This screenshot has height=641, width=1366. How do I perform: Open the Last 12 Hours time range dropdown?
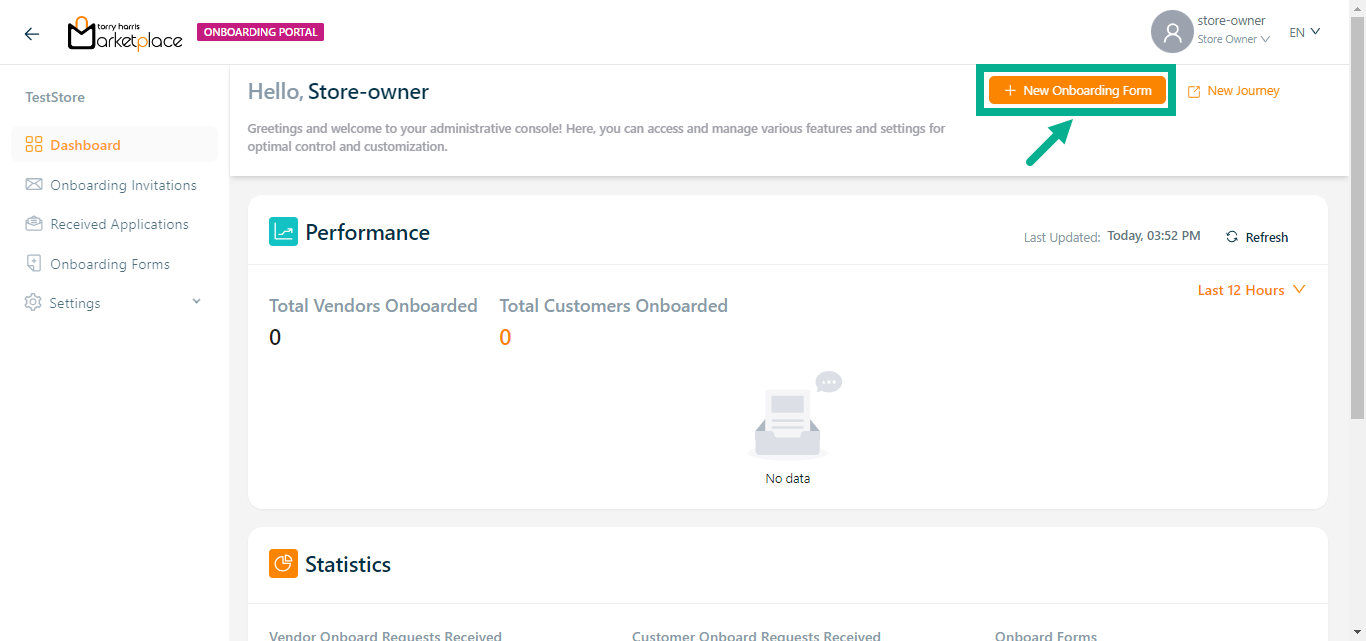(1251, 290)
